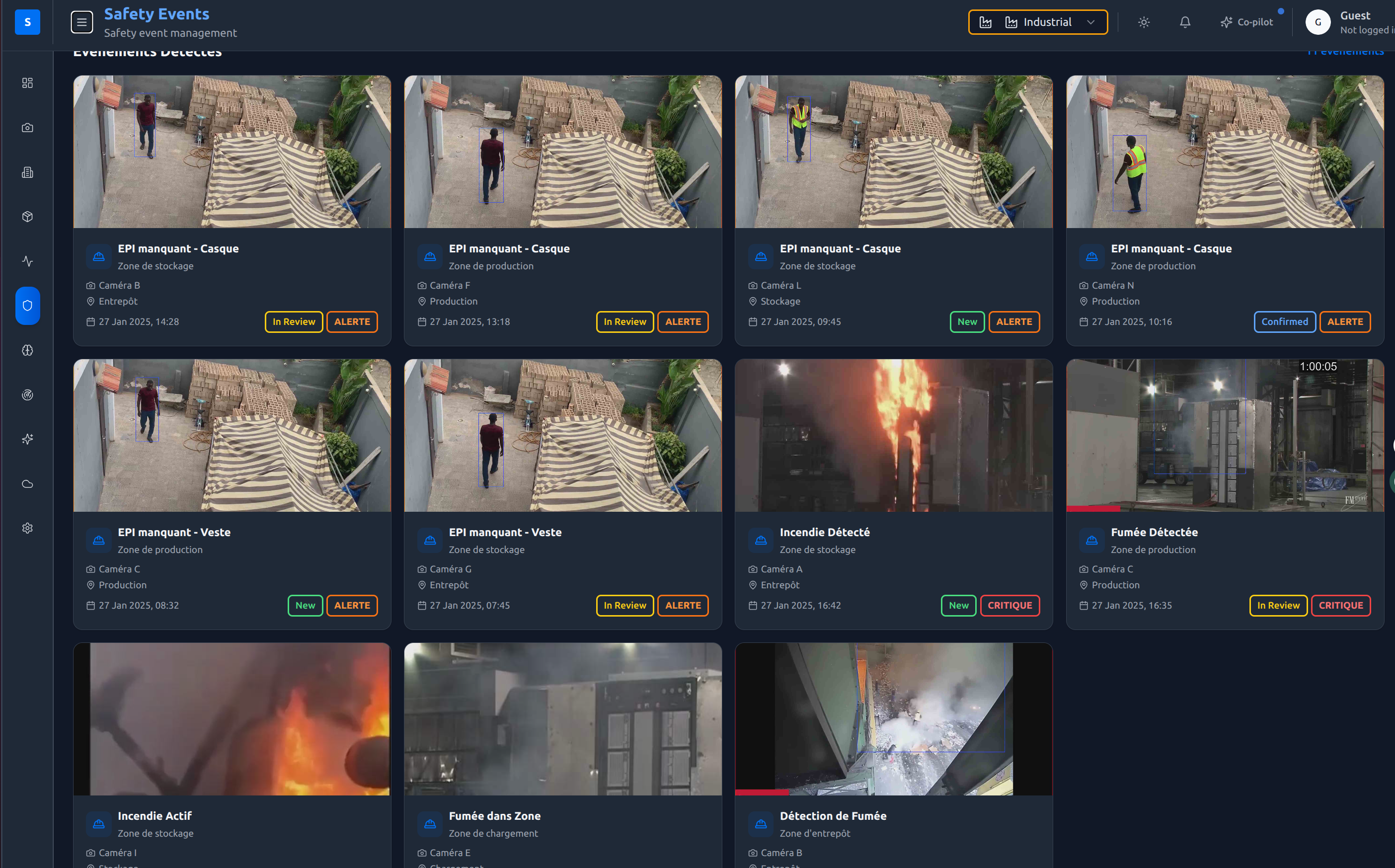Open the cube package icon in sidebar

(x=27, y=217)
